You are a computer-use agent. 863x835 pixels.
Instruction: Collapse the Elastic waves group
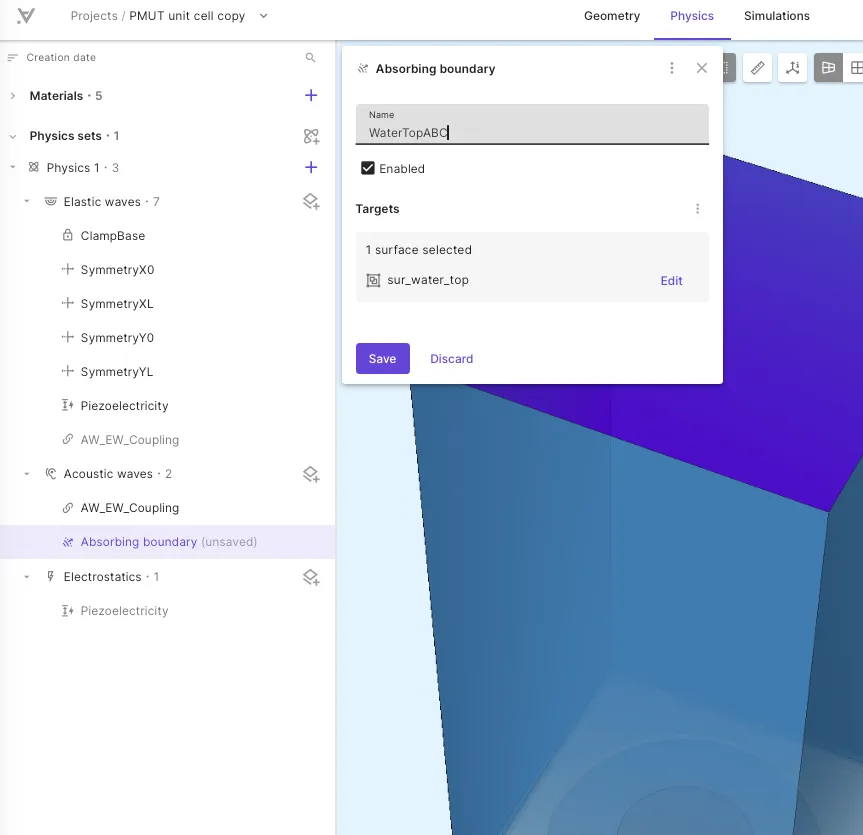pyautogui.click(x=26, y=201)
